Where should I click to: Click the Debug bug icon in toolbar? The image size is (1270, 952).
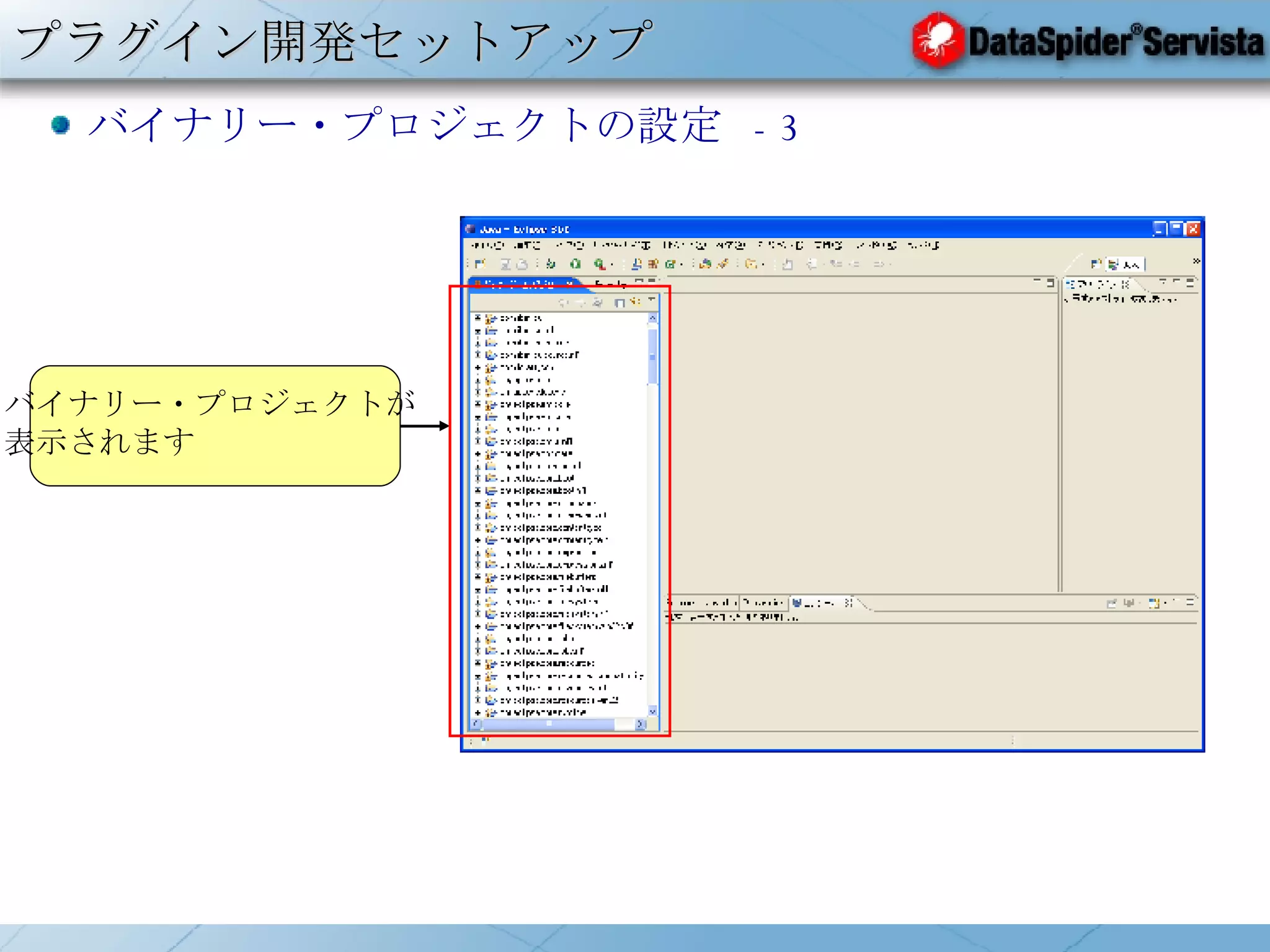click(551, 264)
